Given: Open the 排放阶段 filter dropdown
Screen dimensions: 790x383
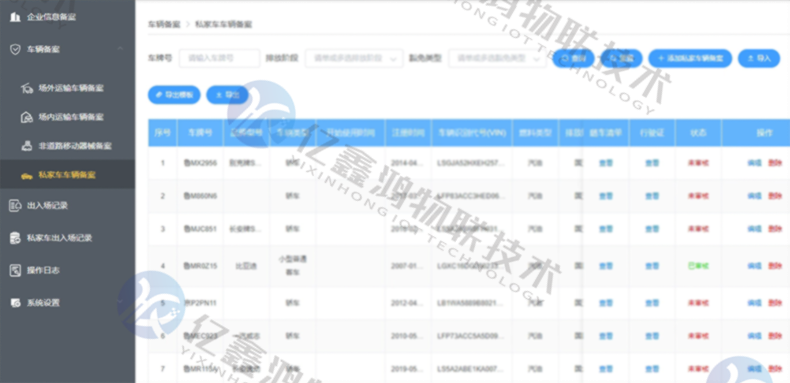Looking at the screenshot, I should coord(354,58).
